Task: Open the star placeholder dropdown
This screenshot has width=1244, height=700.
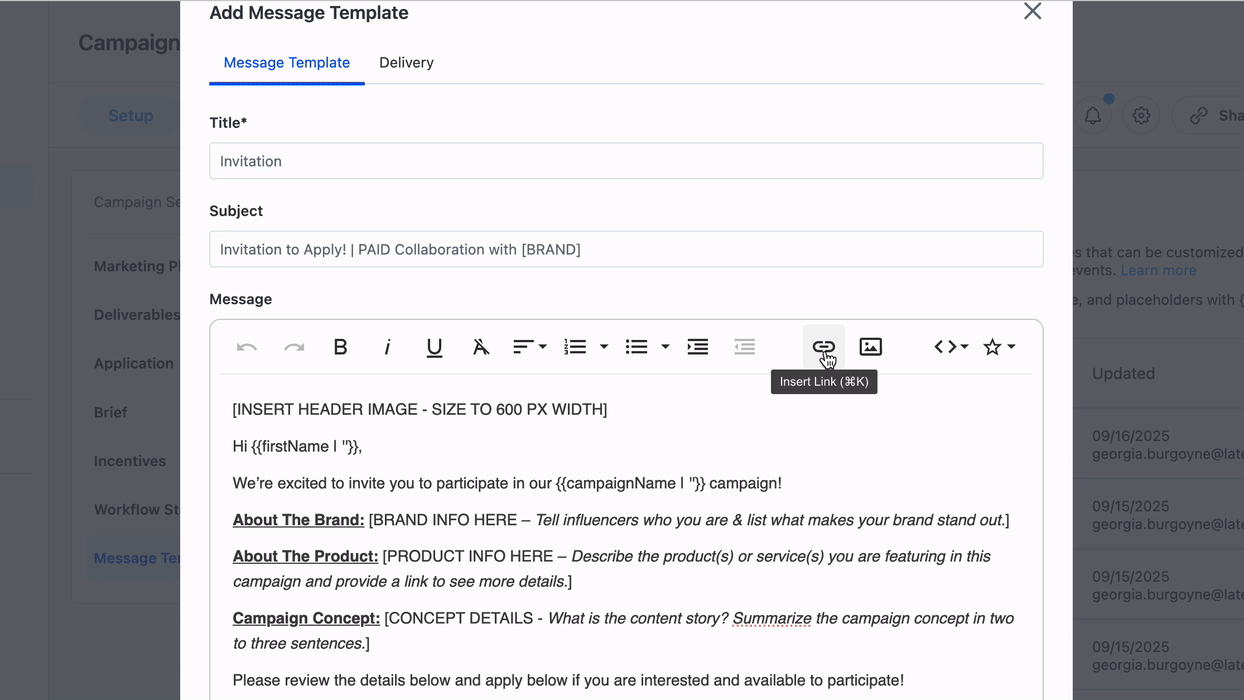Action: [999, 347]
